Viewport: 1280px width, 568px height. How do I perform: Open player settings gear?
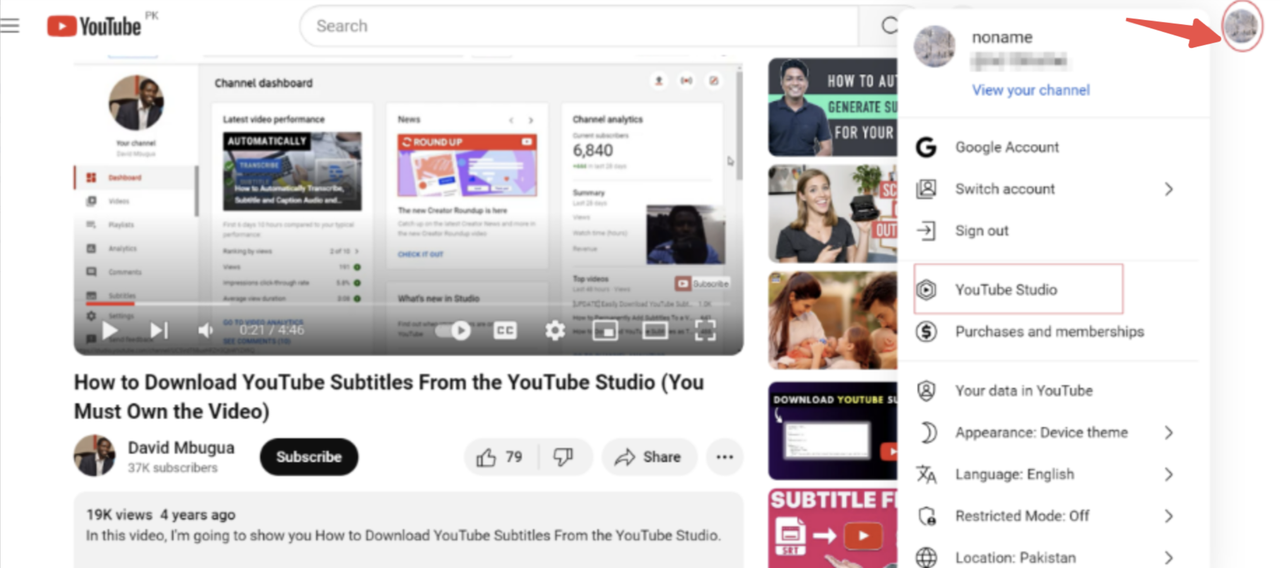click(x=555, y=330)
